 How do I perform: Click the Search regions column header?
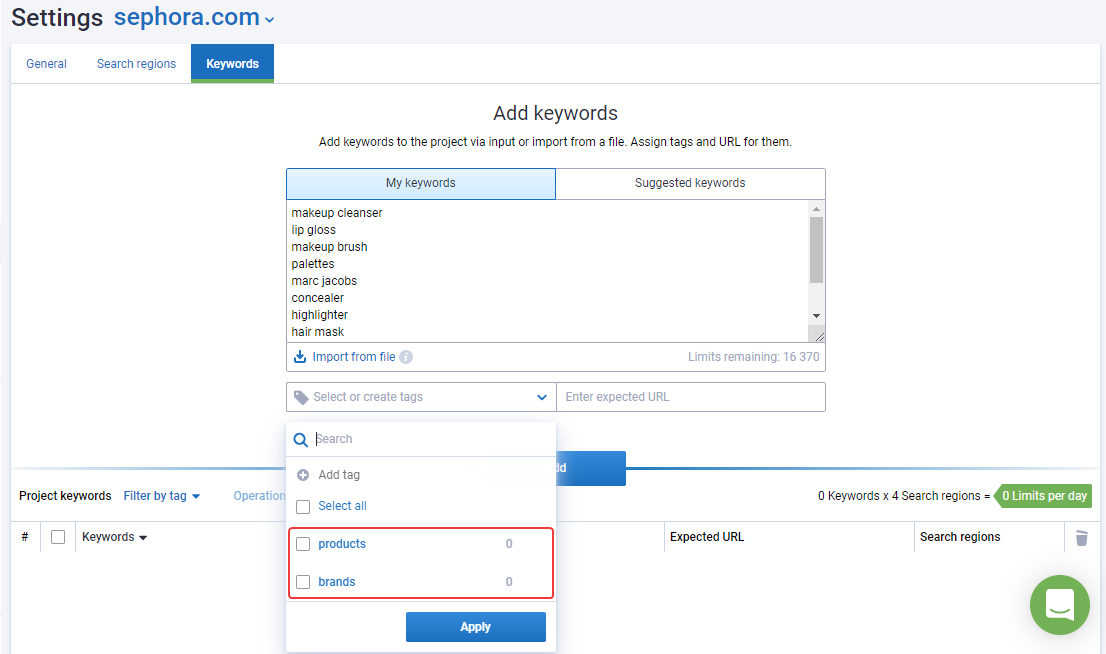click(x=960, y=537)
